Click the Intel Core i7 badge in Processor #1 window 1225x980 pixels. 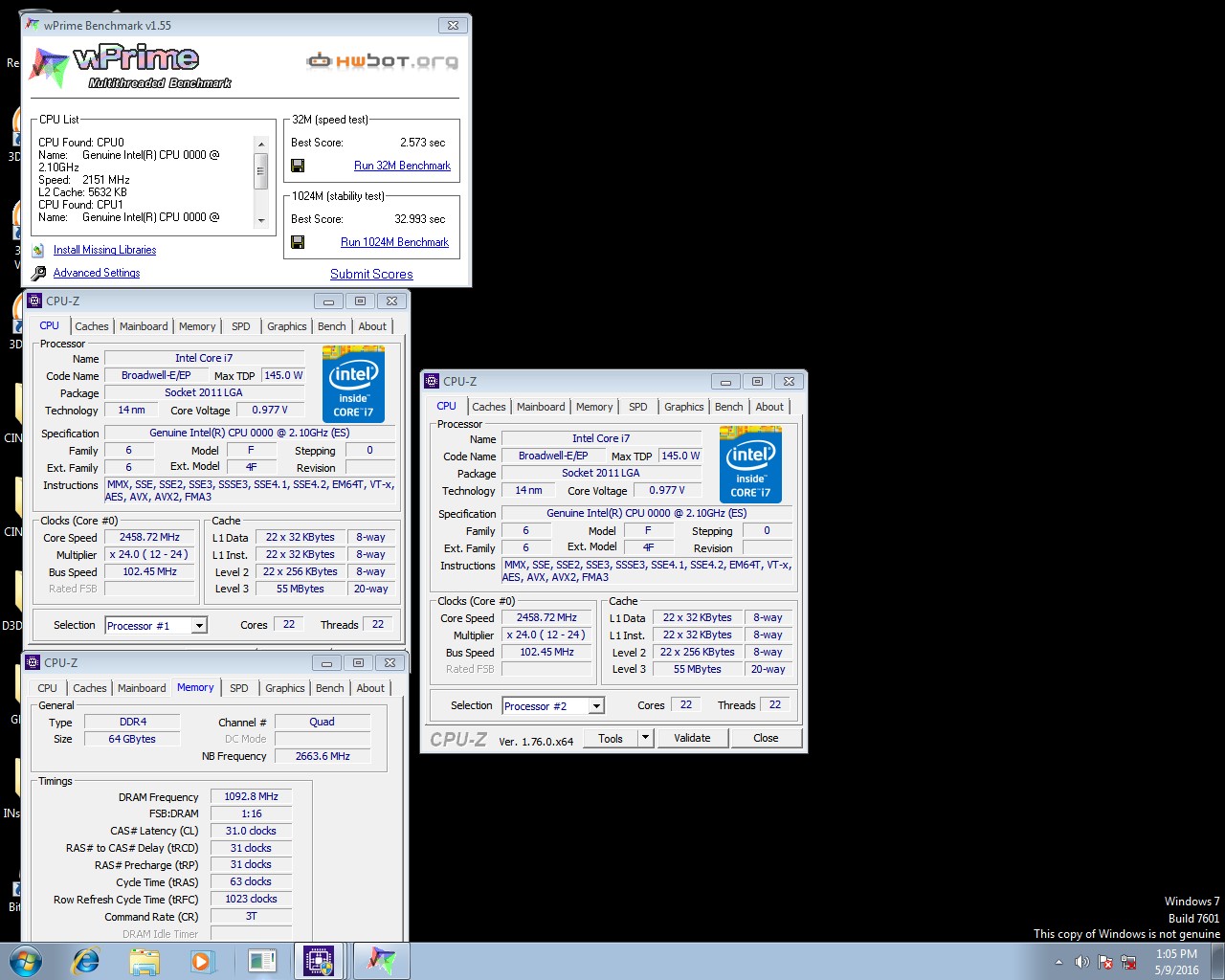pyautogui.click(x=353, y=386)
